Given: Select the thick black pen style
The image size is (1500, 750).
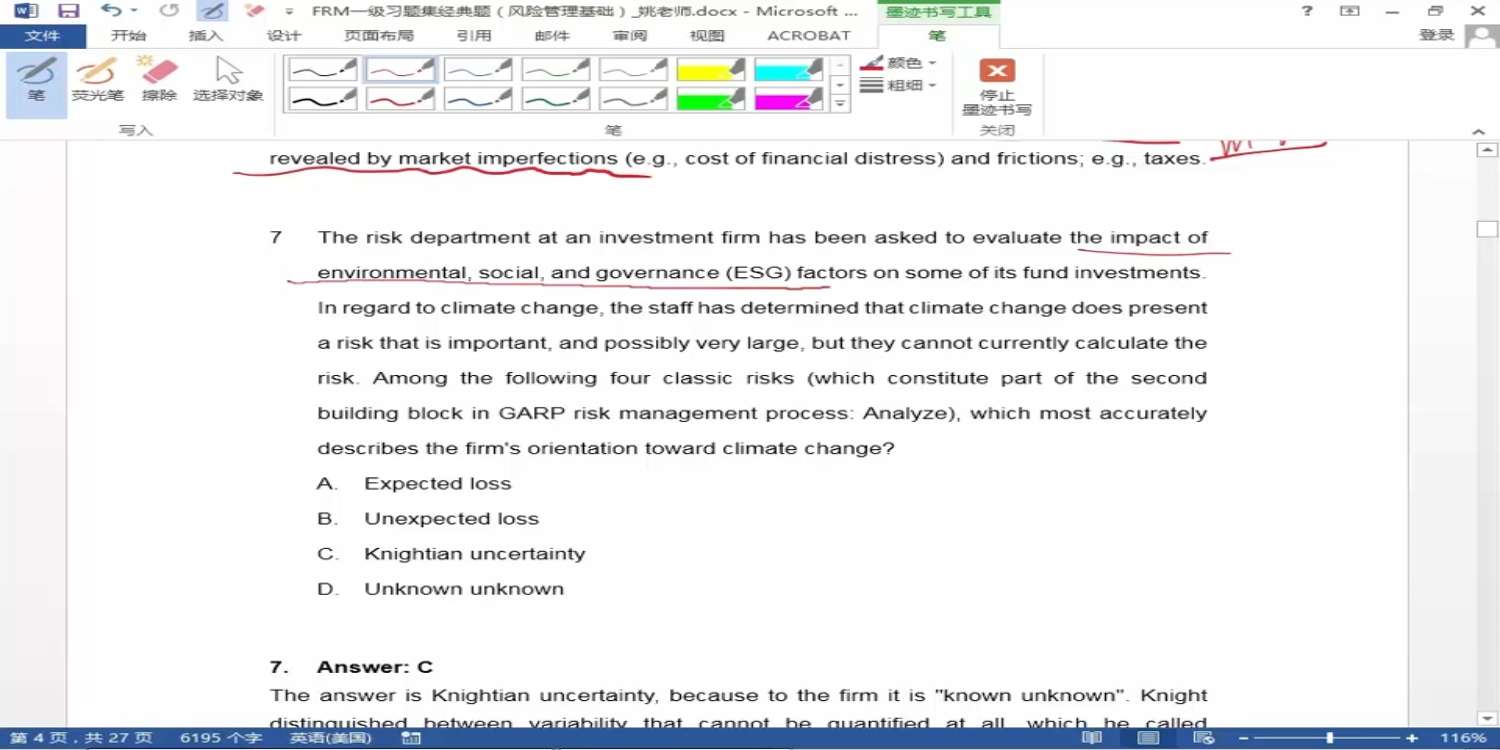Looking at the screenshot, I should tap(322, 99).
